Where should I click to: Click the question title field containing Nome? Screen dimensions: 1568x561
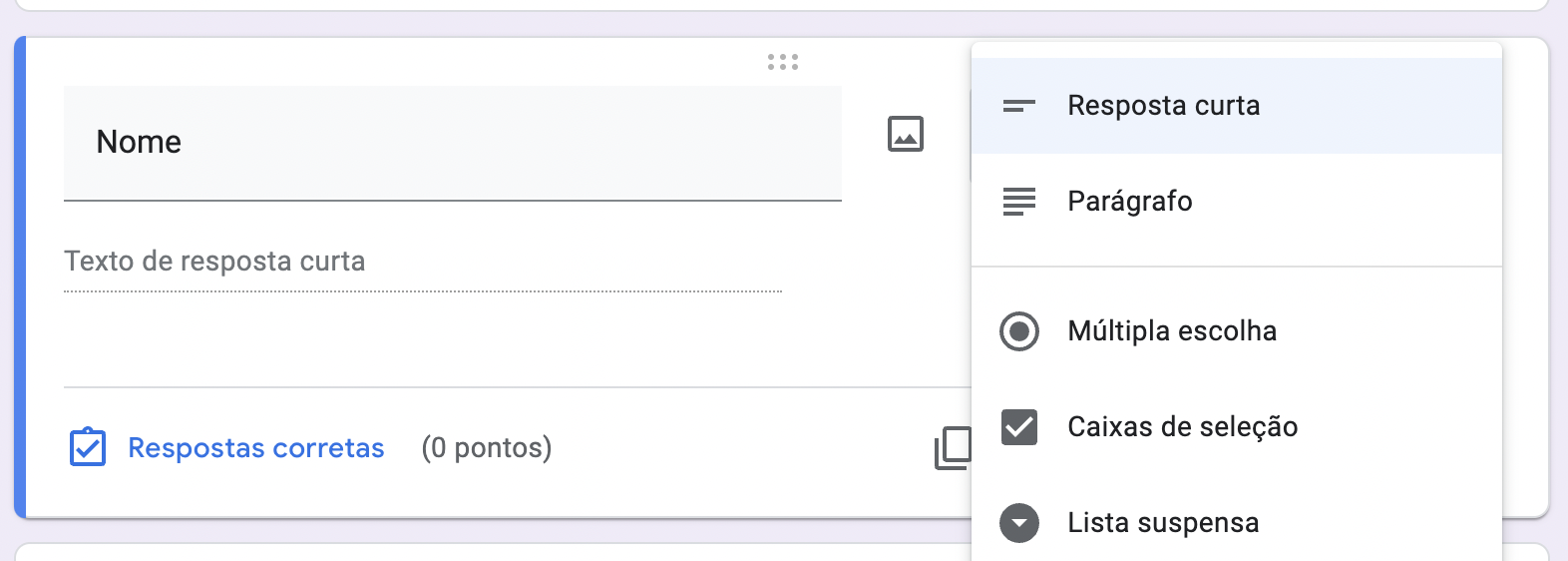click(x=452, y=143)
